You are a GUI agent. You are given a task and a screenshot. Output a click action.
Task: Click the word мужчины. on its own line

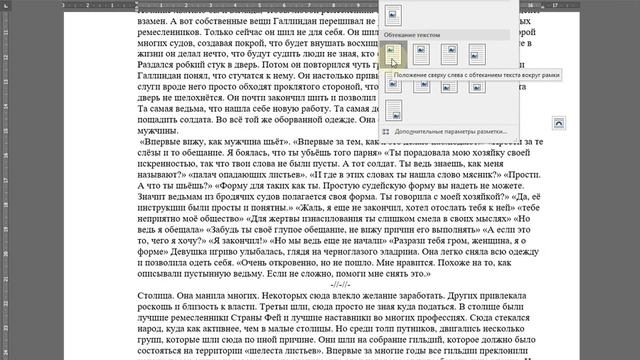[x=158, y=131]
